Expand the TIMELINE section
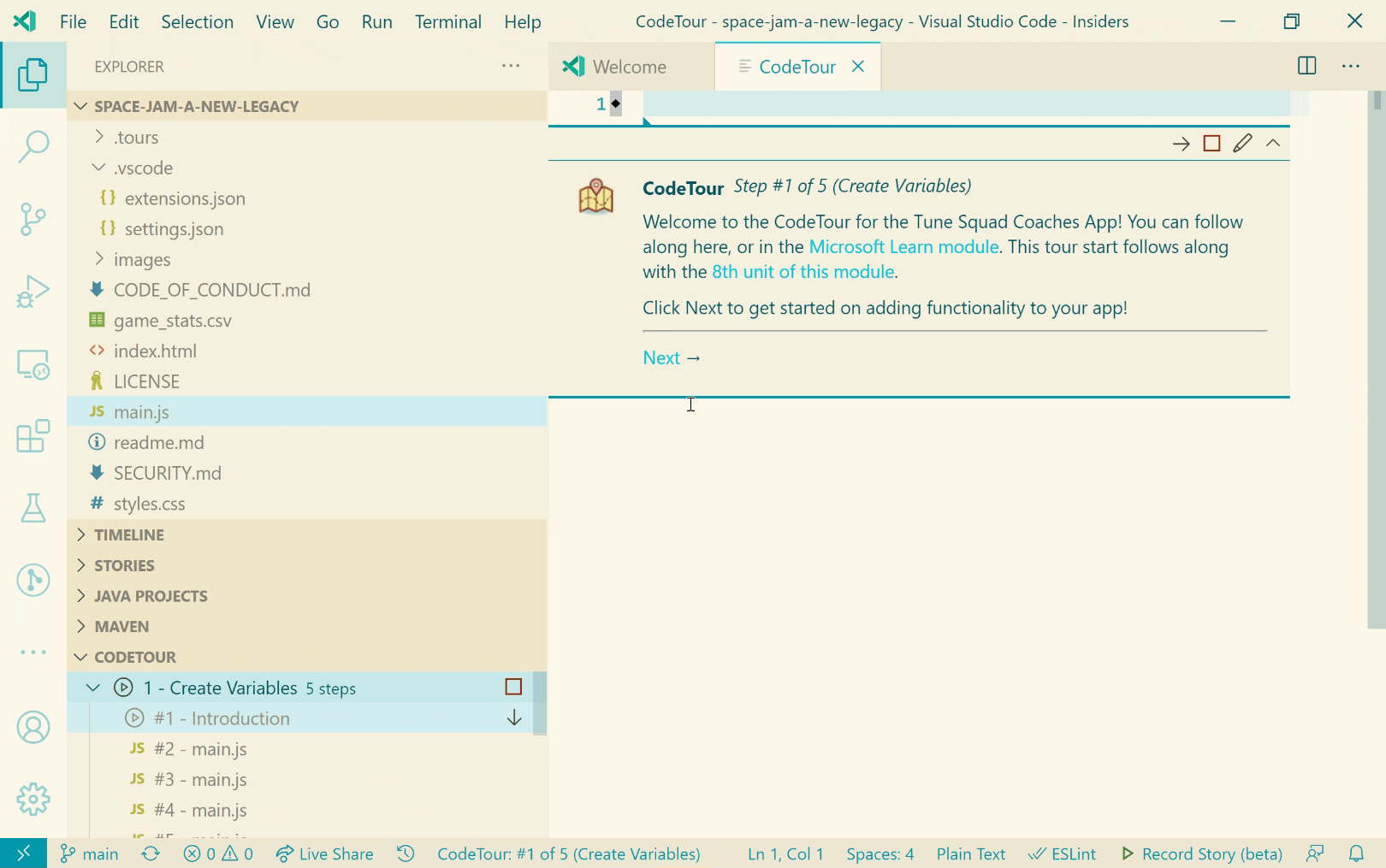The image size is (1386, 868). 128,534
